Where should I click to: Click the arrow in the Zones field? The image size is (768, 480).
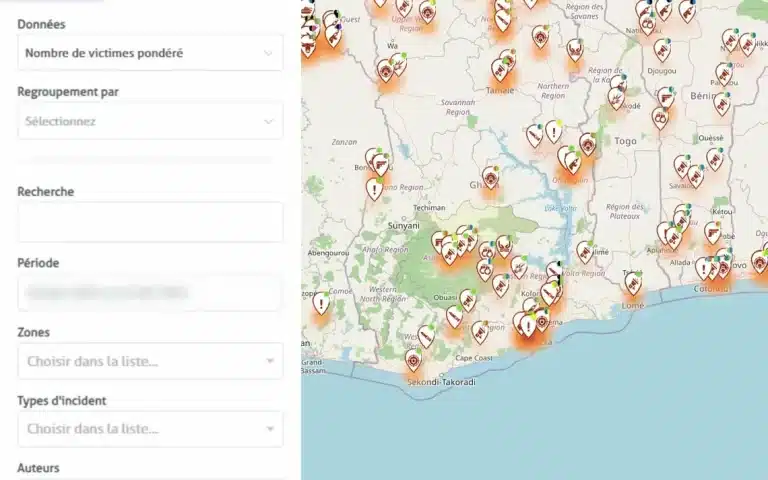(270, 361)
